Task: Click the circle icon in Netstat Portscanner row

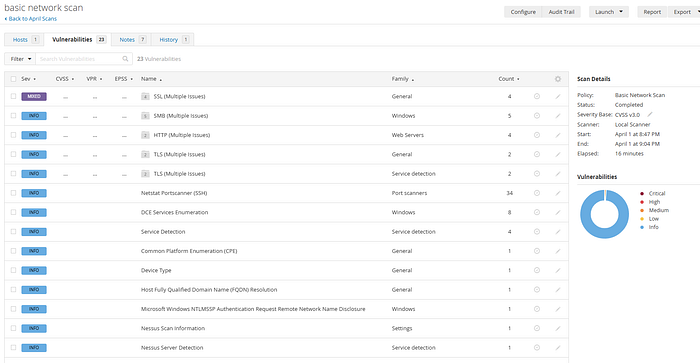Action: tap(537, 193)
